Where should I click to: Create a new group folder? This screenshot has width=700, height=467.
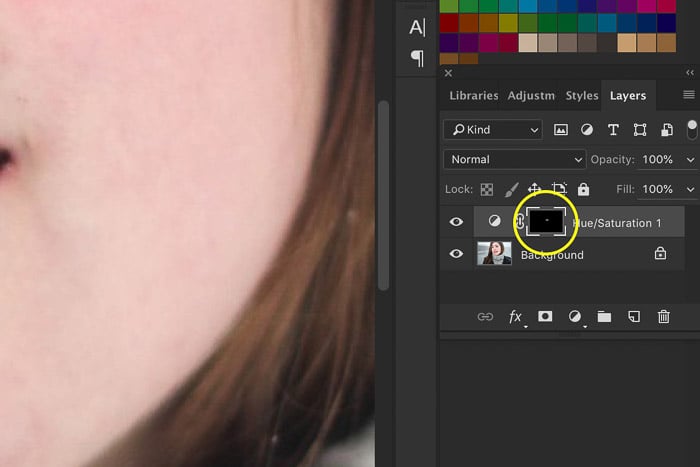coord(604,317)
